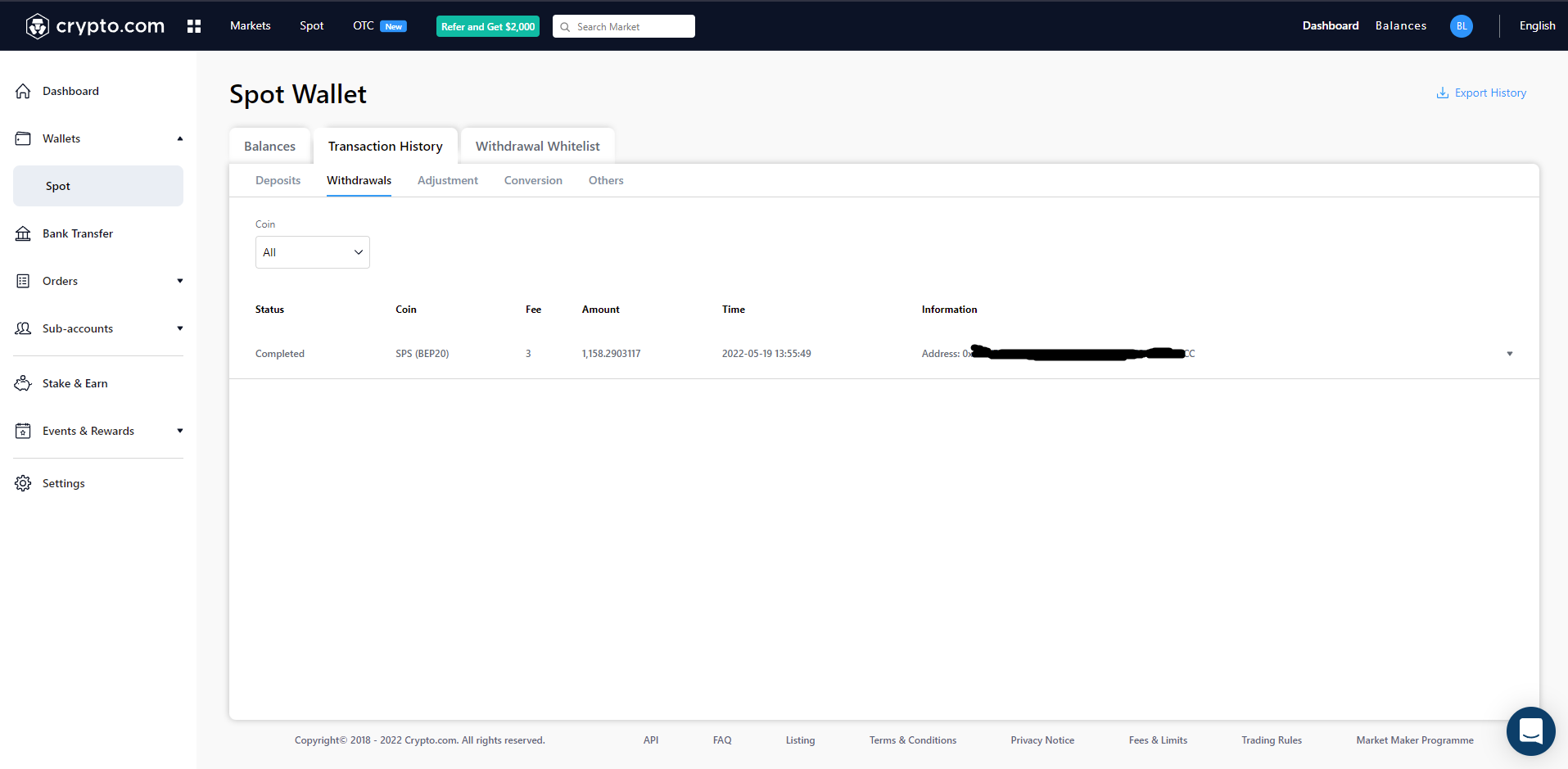Click the Dashboard home icon in sidebar
This screenshot has height=769, width=1568.
coord(23,91)
